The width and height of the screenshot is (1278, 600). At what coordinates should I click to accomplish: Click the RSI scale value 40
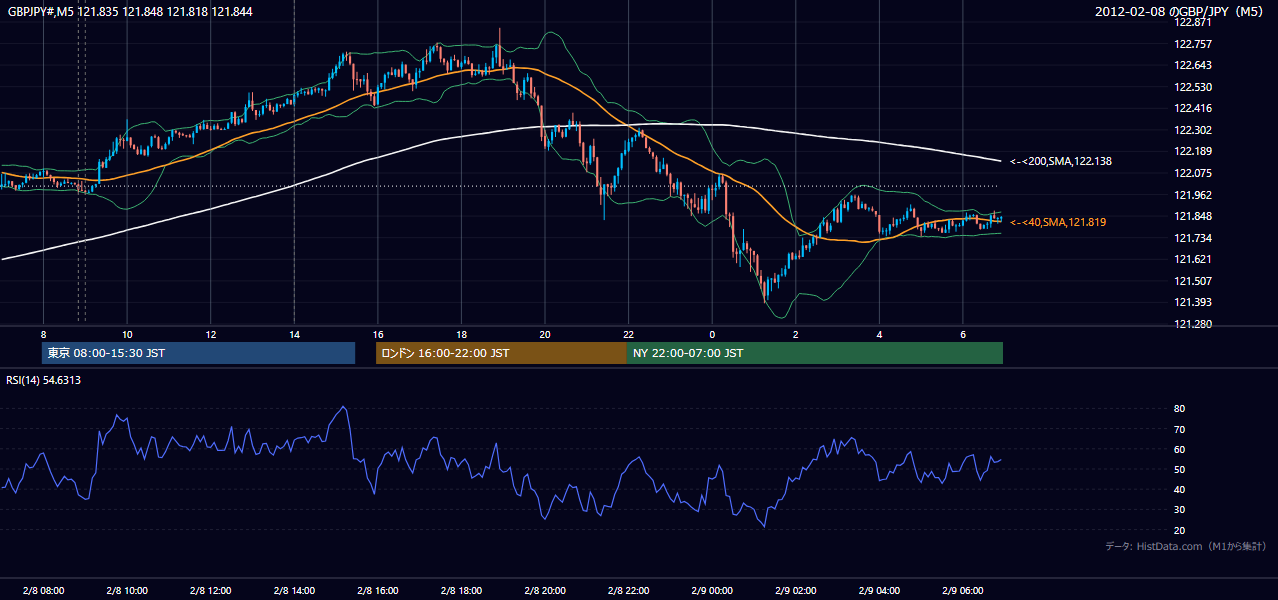1180,490
